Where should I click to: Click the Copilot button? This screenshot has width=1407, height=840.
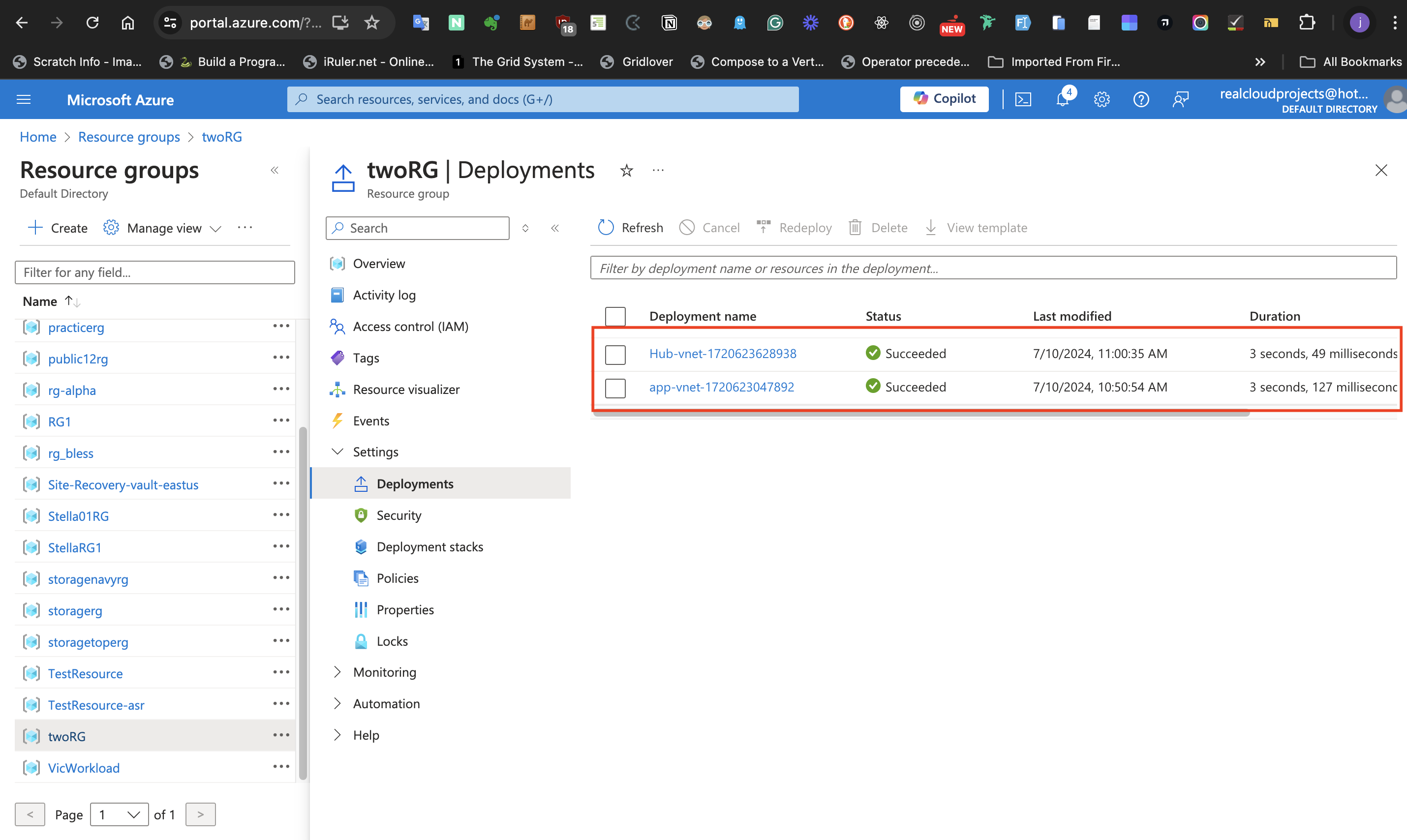pyautogui.click(x=944, y=99)
